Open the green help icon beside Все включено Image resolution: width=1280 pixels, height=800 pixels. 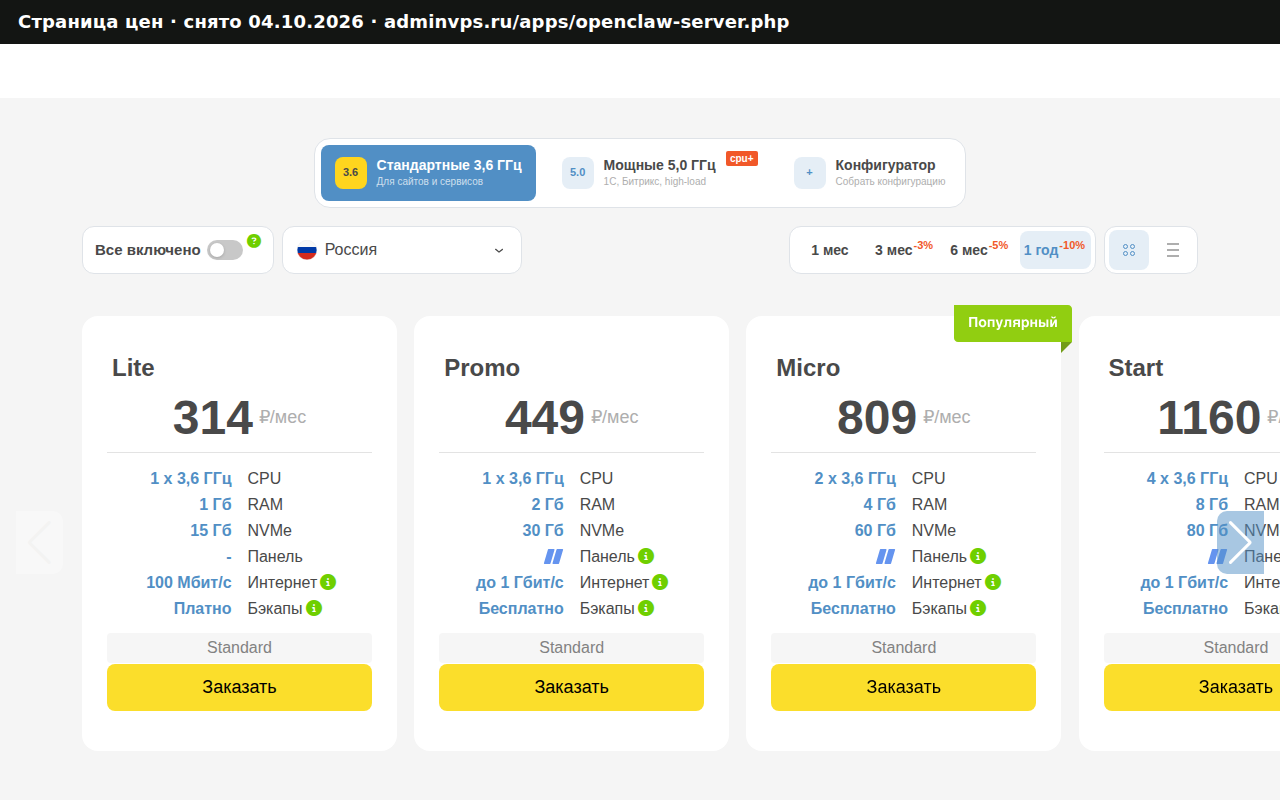(x=254, y=240)
